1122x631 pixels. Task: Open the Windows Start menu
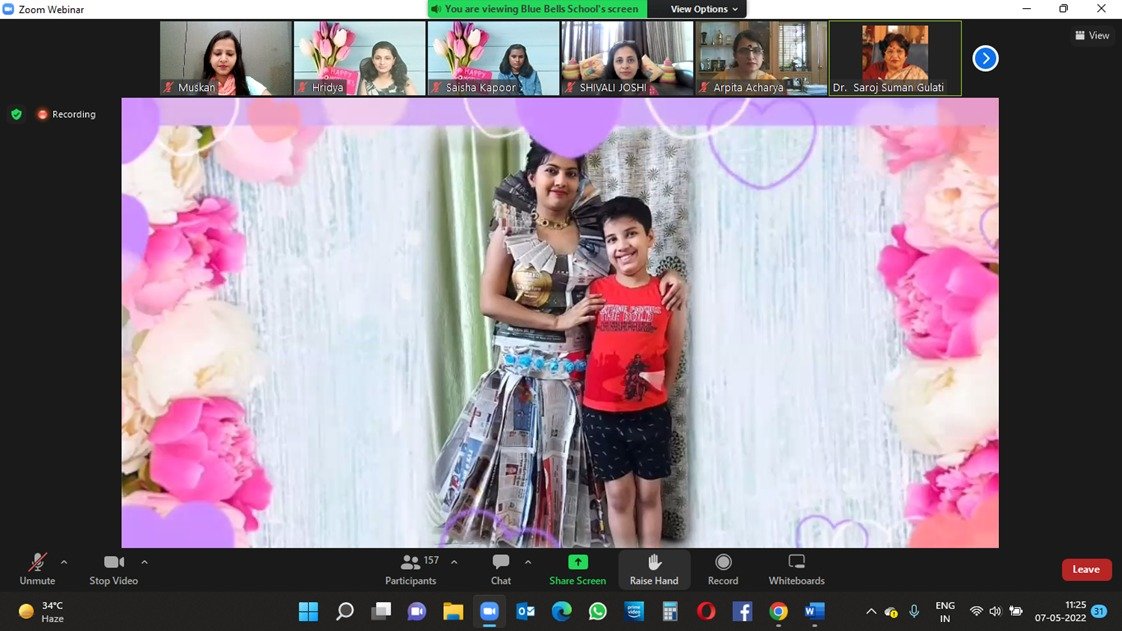[308, 611]
